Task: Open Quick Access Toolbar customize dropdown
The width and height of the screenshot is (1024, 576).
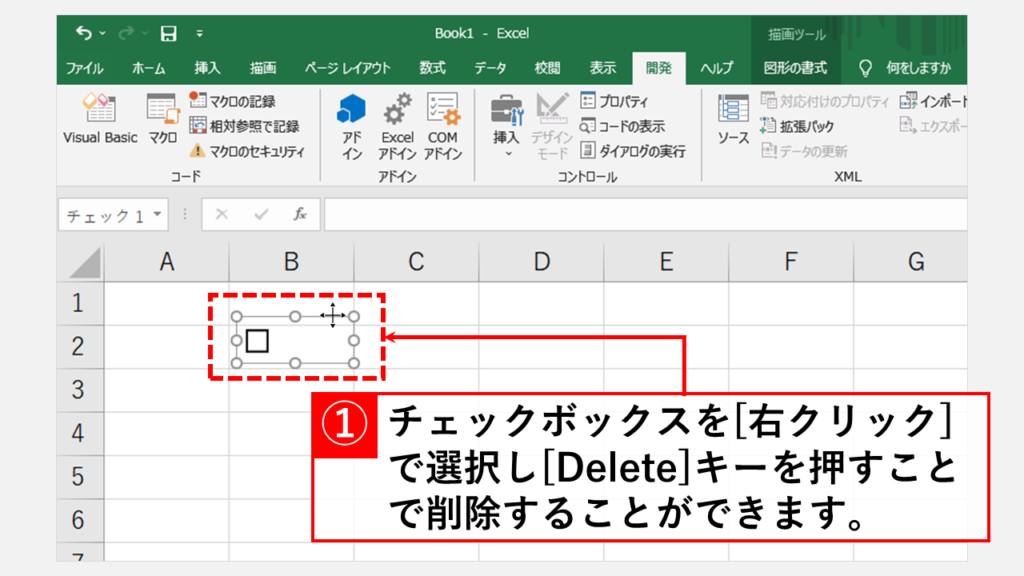Action: click(x=199, y=34)
